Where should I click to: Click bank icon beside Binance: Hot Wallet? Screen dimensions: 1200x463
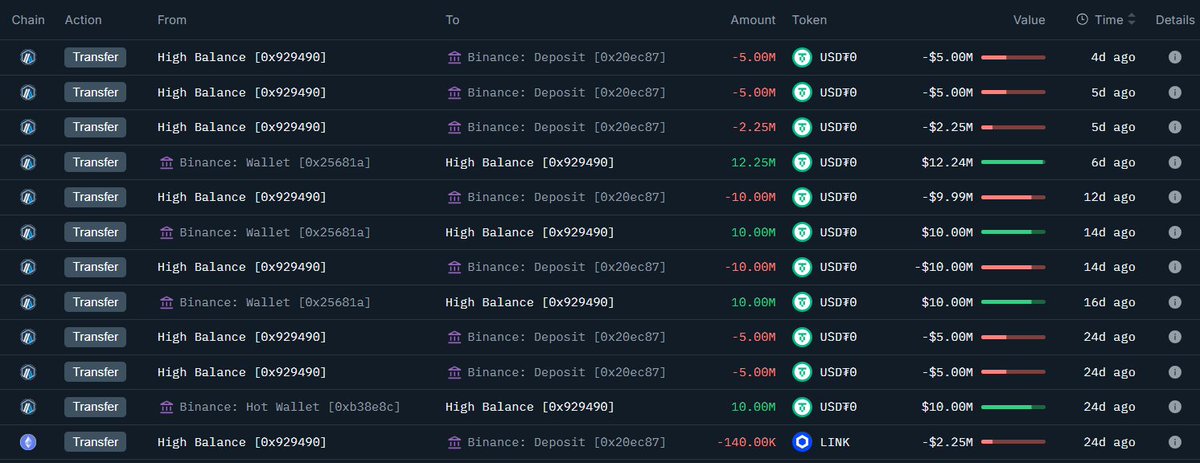167,408
